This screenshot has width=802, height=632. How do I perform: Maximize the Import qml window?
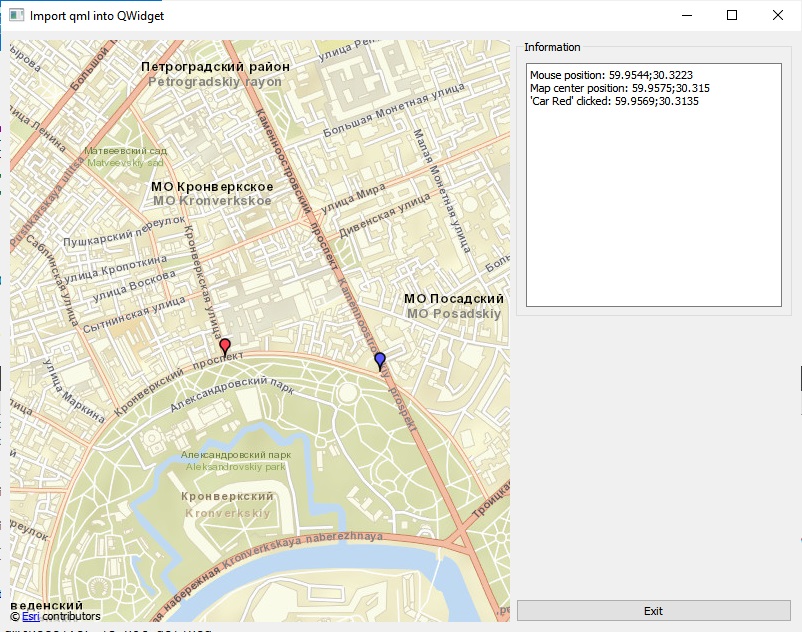click(x=732, y=16)
